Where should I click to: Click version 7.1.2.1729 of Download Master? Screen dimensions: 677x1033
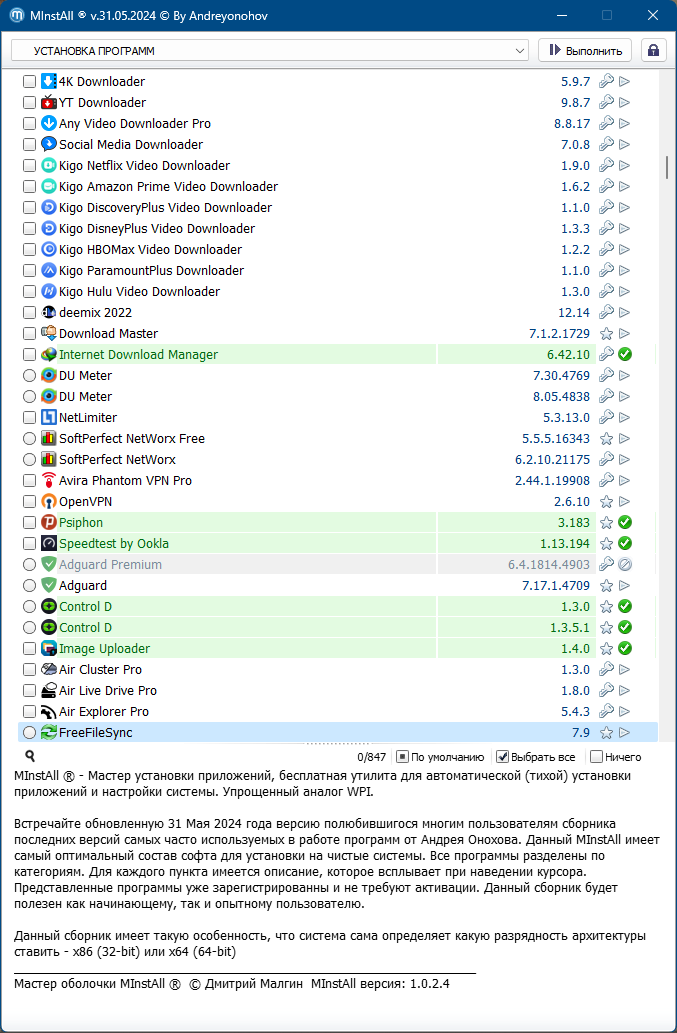[560, 333]
